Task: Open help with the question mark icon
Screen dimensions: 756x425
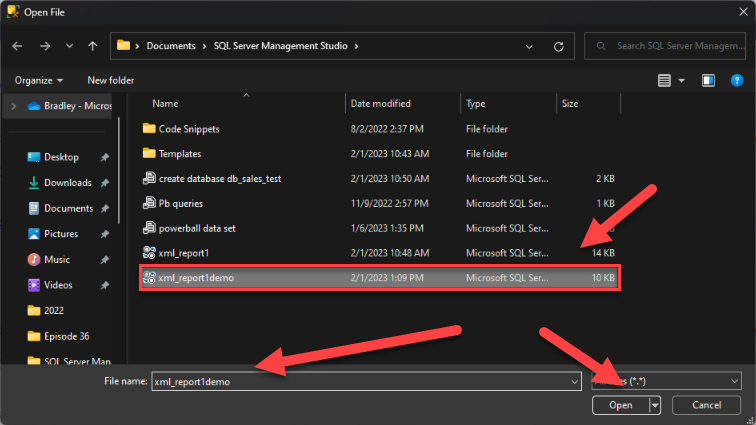Action: click(x=737, y=81)
